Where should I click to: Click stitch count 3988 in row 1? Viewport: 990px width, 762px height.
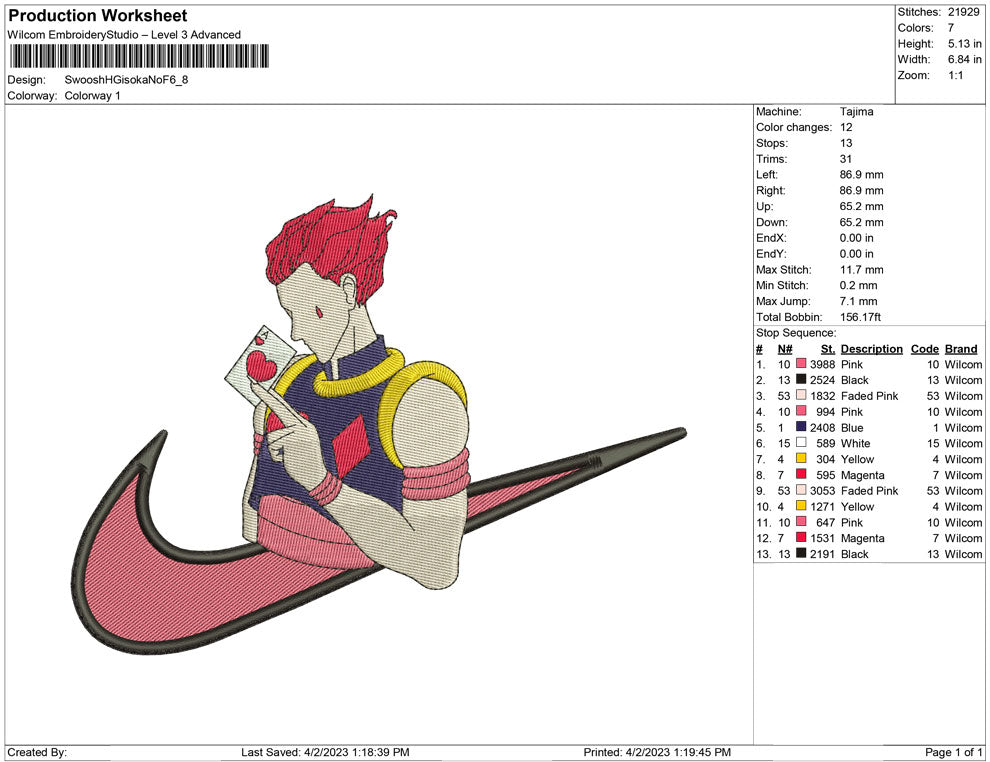coord(823,364)
